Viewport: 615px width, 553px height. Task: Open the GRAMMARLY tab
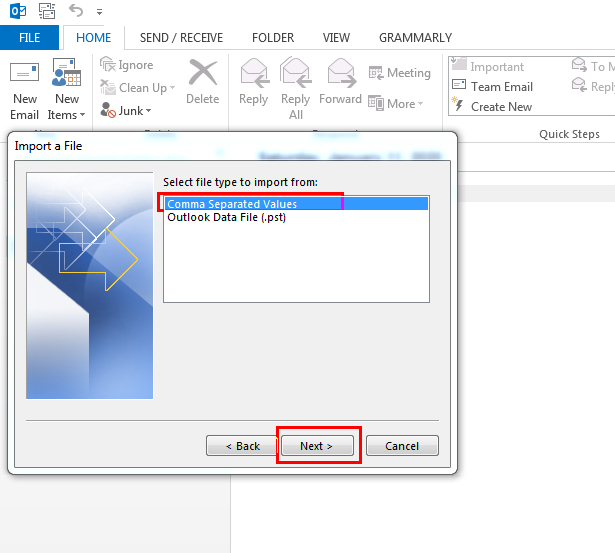click(415, 38)
